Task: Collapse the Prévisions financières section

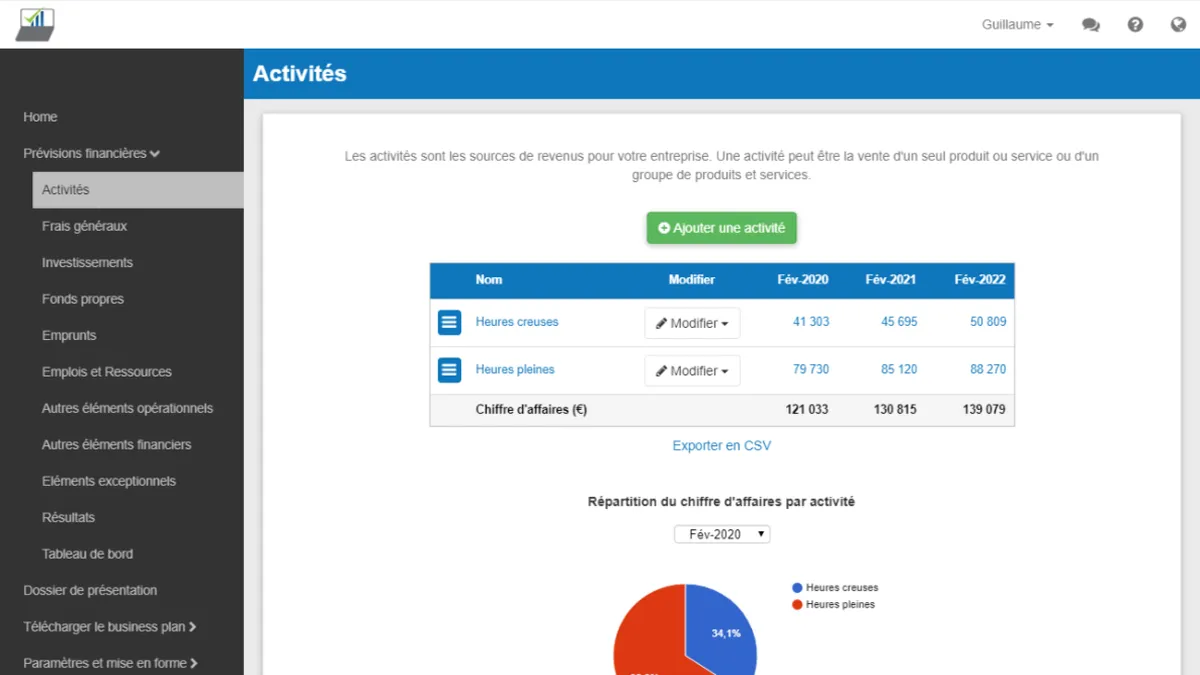Action: click(x=92, y=153)
